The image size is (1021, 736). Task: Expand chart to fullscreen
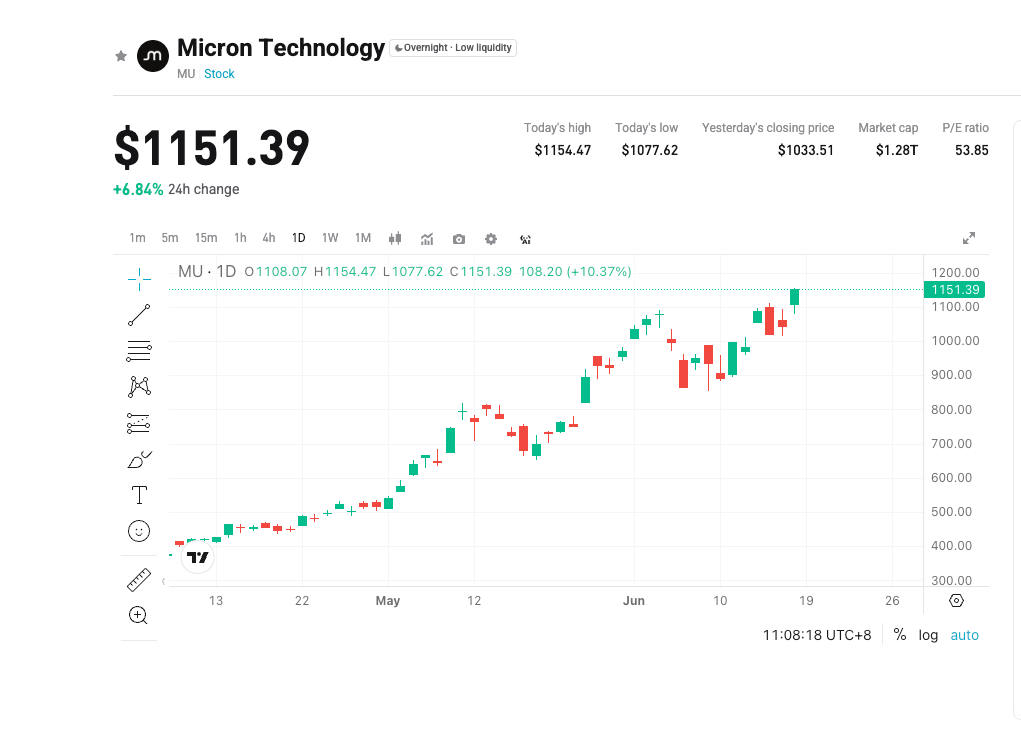[969, 238]
